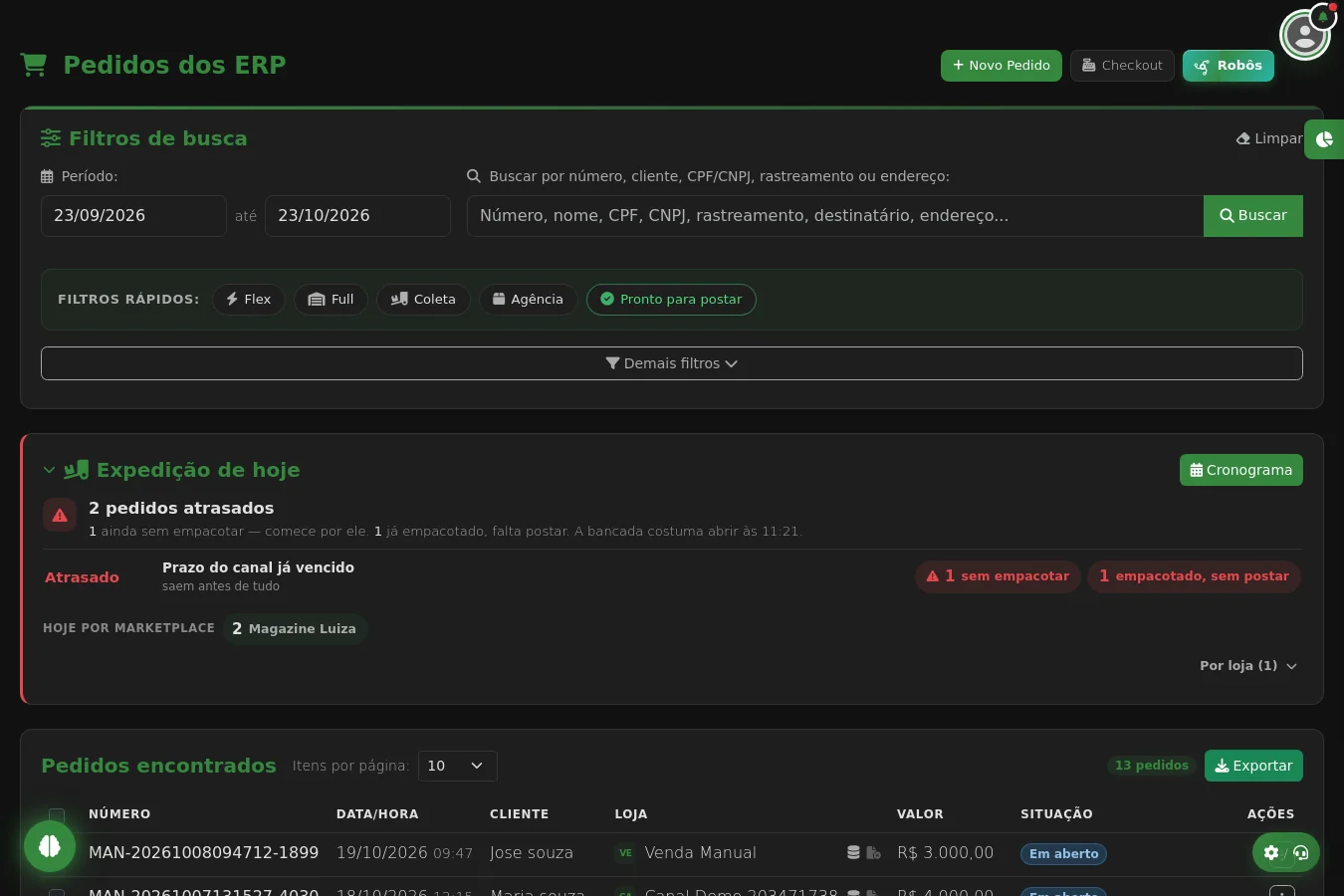Screen dimensions: 1344x896
Task: Toggle the Full quick filter
Action: (x=331, y=300)
